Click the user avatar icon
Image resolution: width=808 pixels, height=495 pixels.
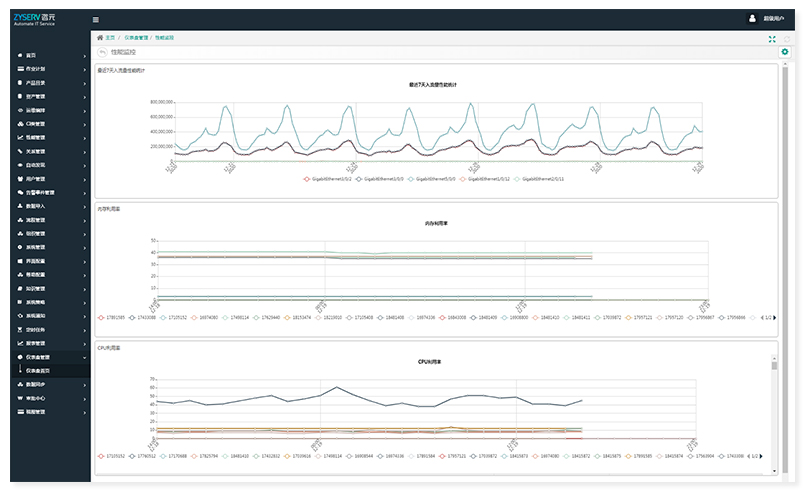752,18
